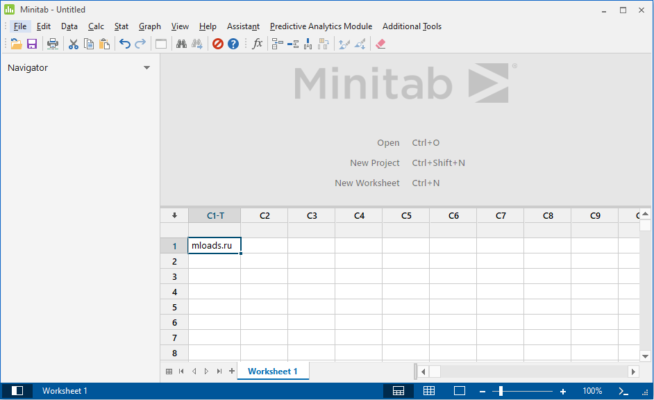Click the Undo arrow icon
This screenshot has height=400, width=654.
(125, 44)
